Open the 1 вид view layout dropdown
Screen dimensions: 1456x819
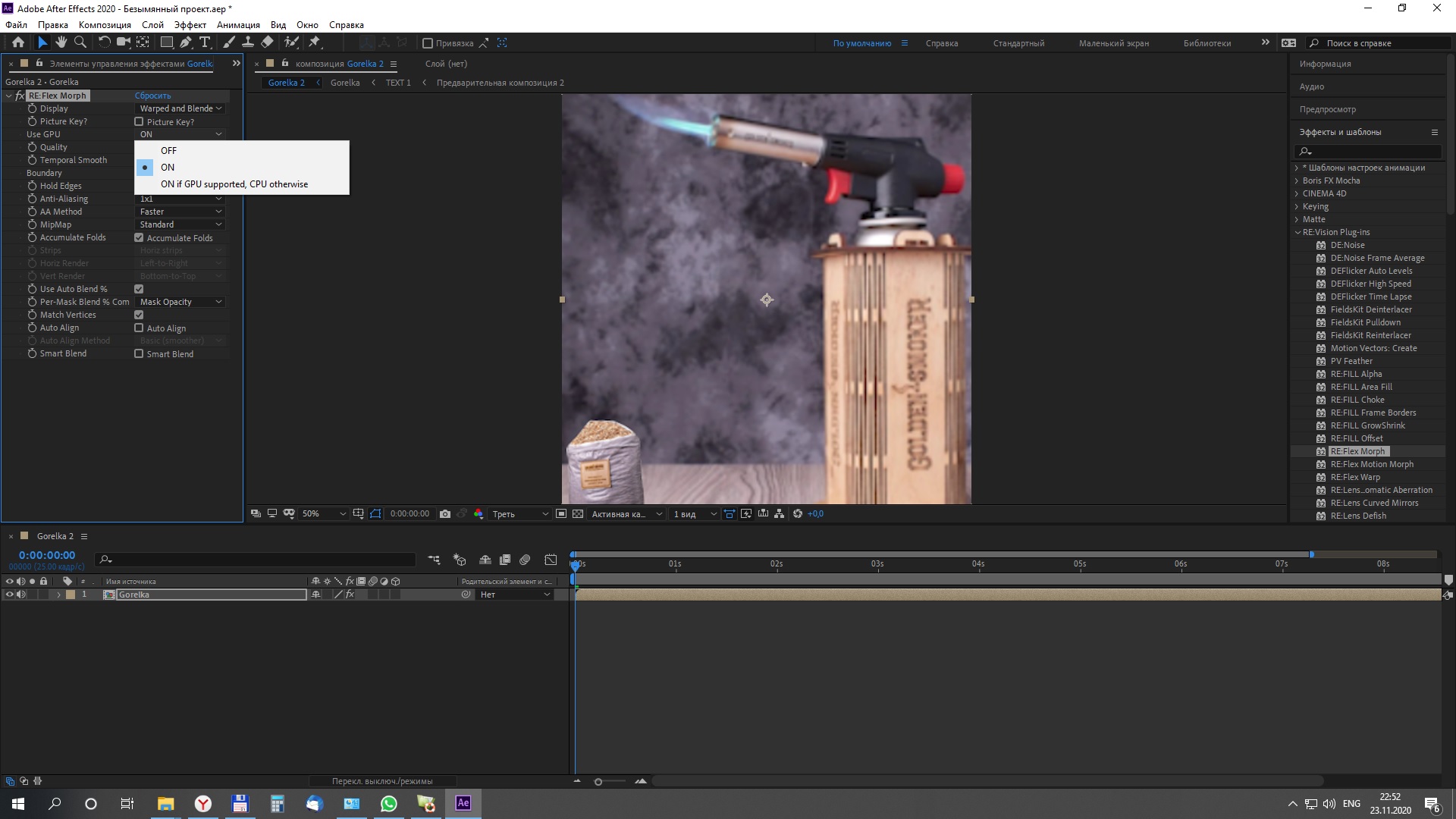tap(695, 513)
